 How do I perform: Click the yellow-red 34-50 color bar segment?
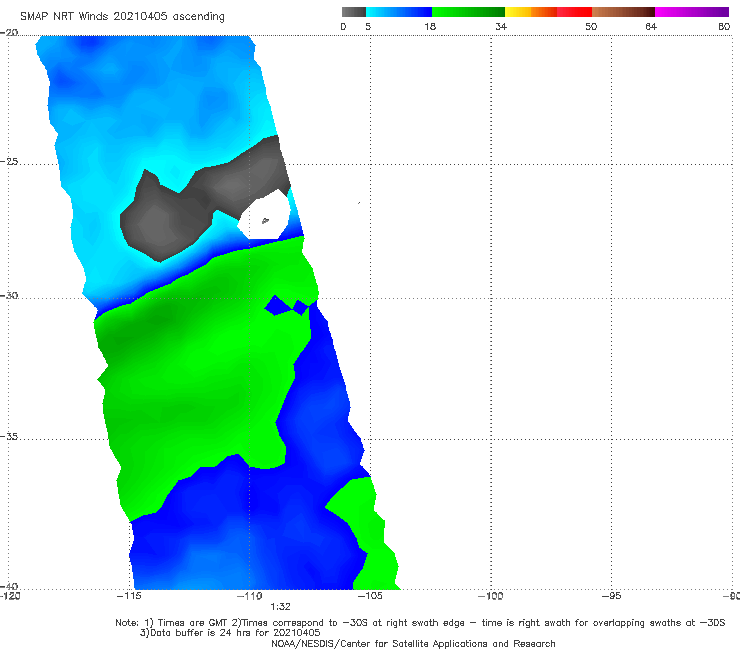click(548, 12)
